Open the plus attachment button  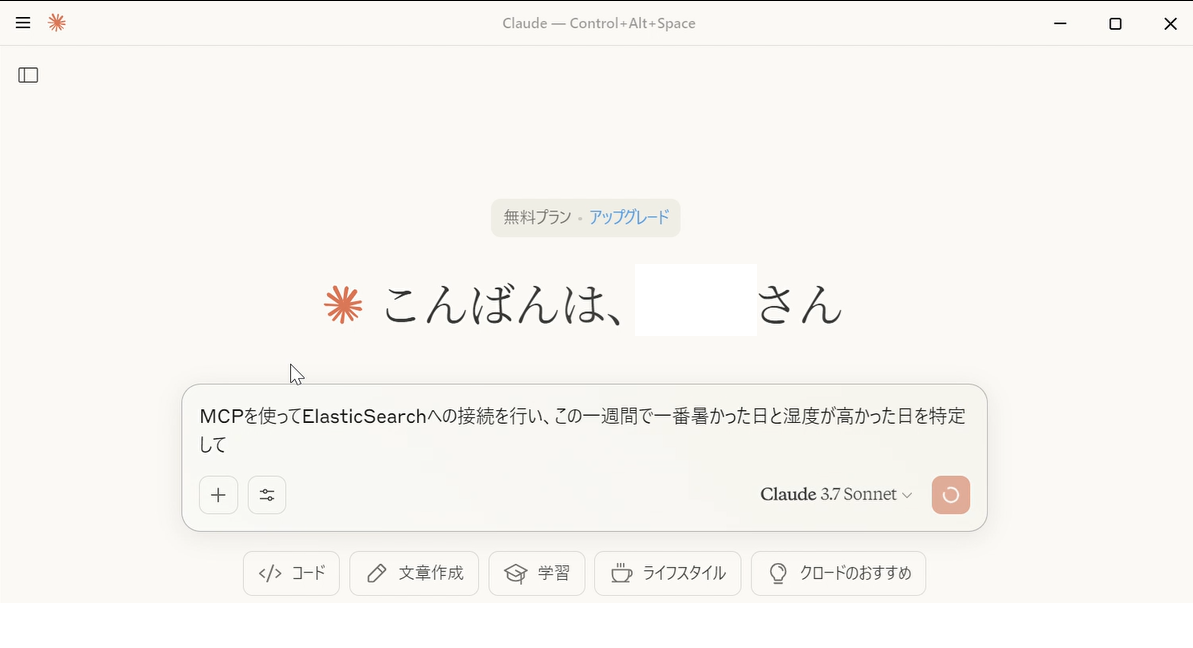(218, 495)
